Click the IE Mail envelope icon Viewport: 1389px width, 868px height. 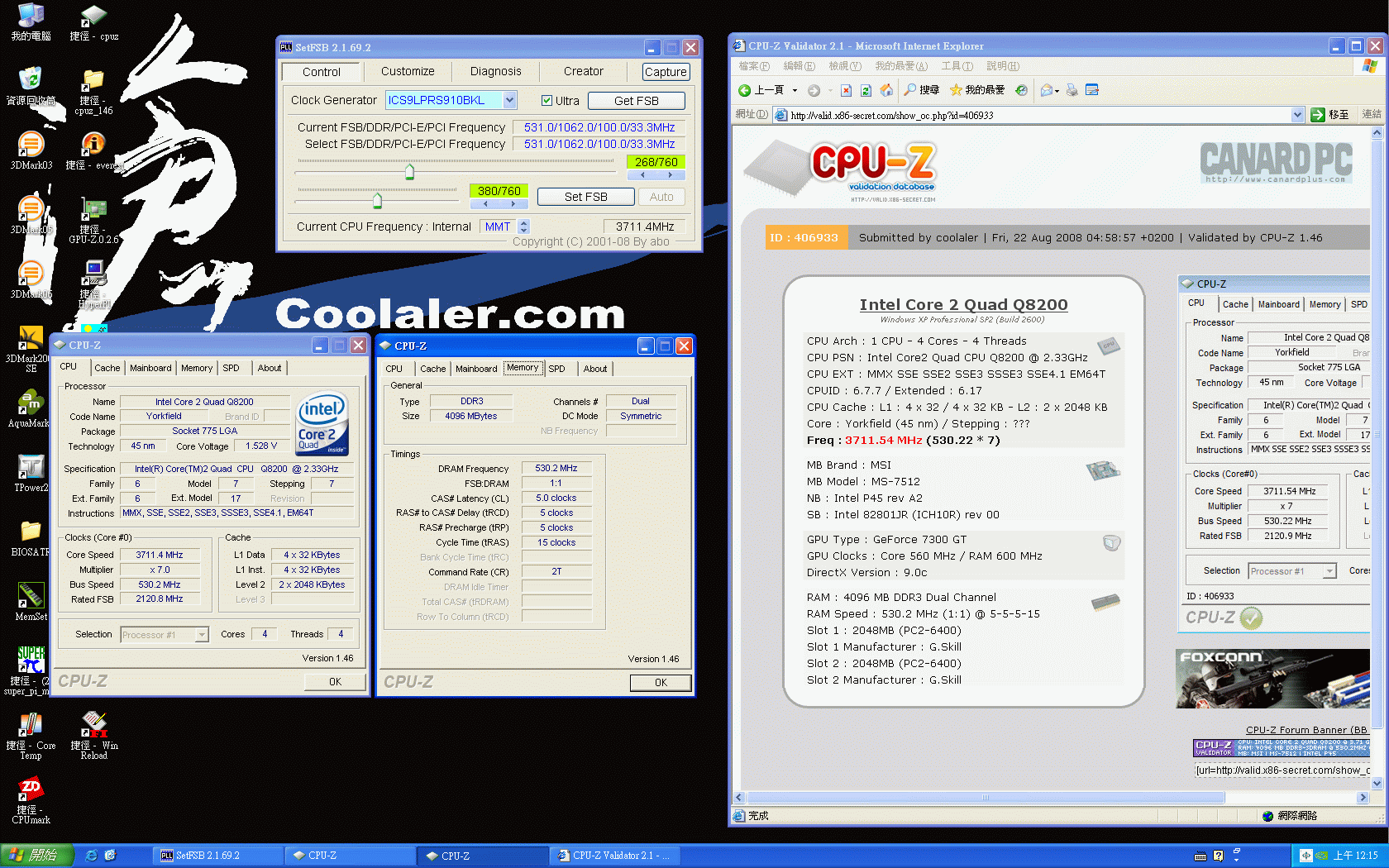tap(1047, 90)
